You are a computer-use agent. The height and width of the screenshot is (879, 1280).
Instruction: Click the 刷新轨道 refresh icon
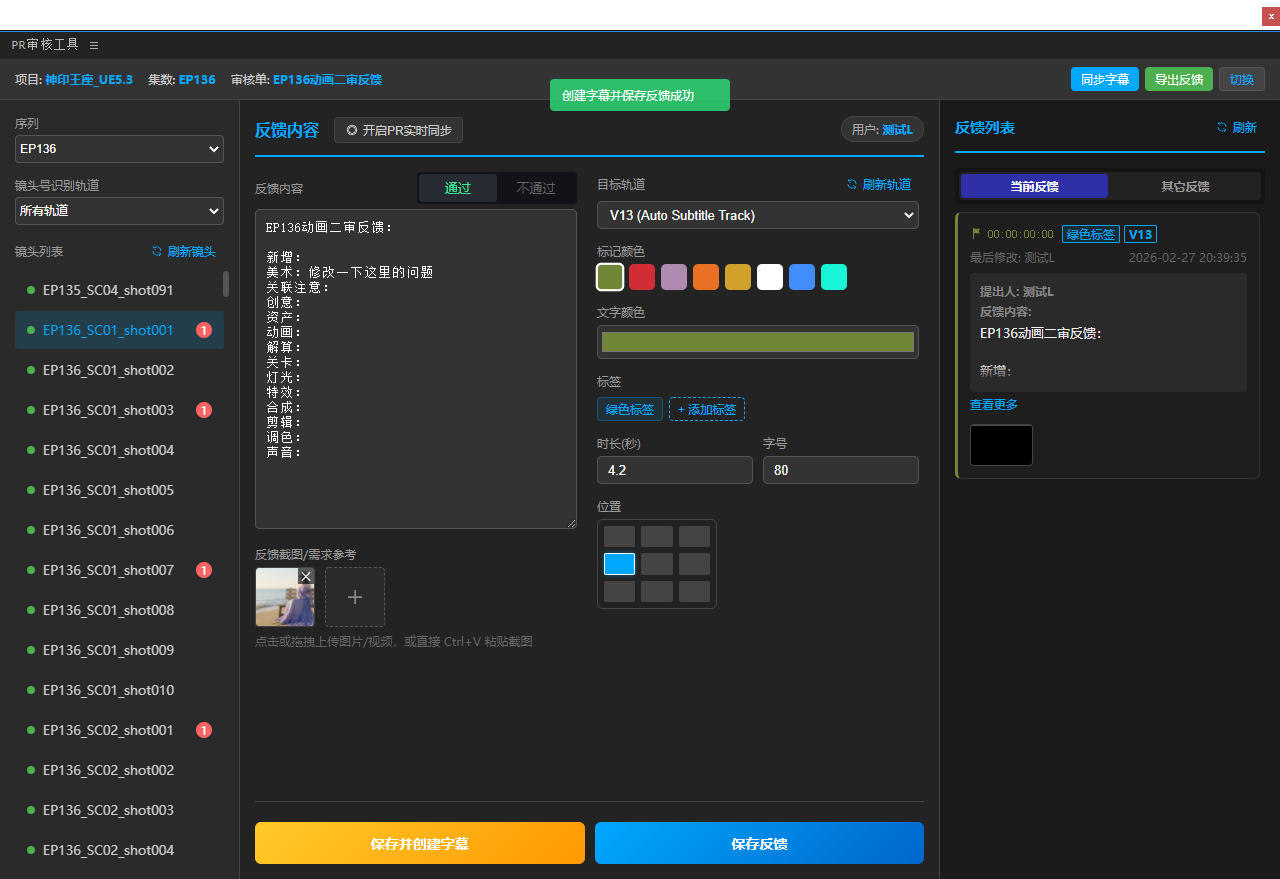852,185
